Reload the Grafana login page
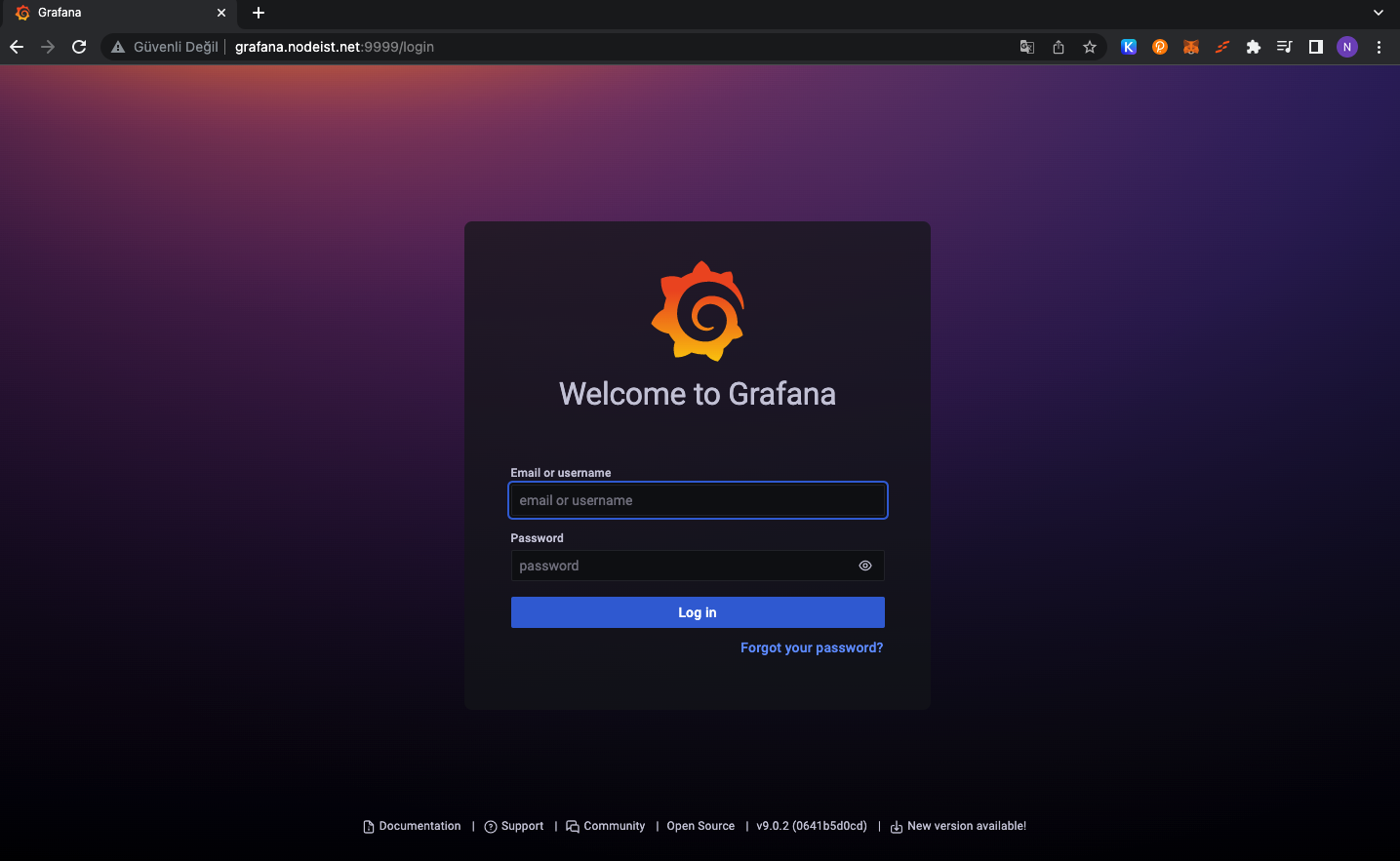 click(79, 47)
